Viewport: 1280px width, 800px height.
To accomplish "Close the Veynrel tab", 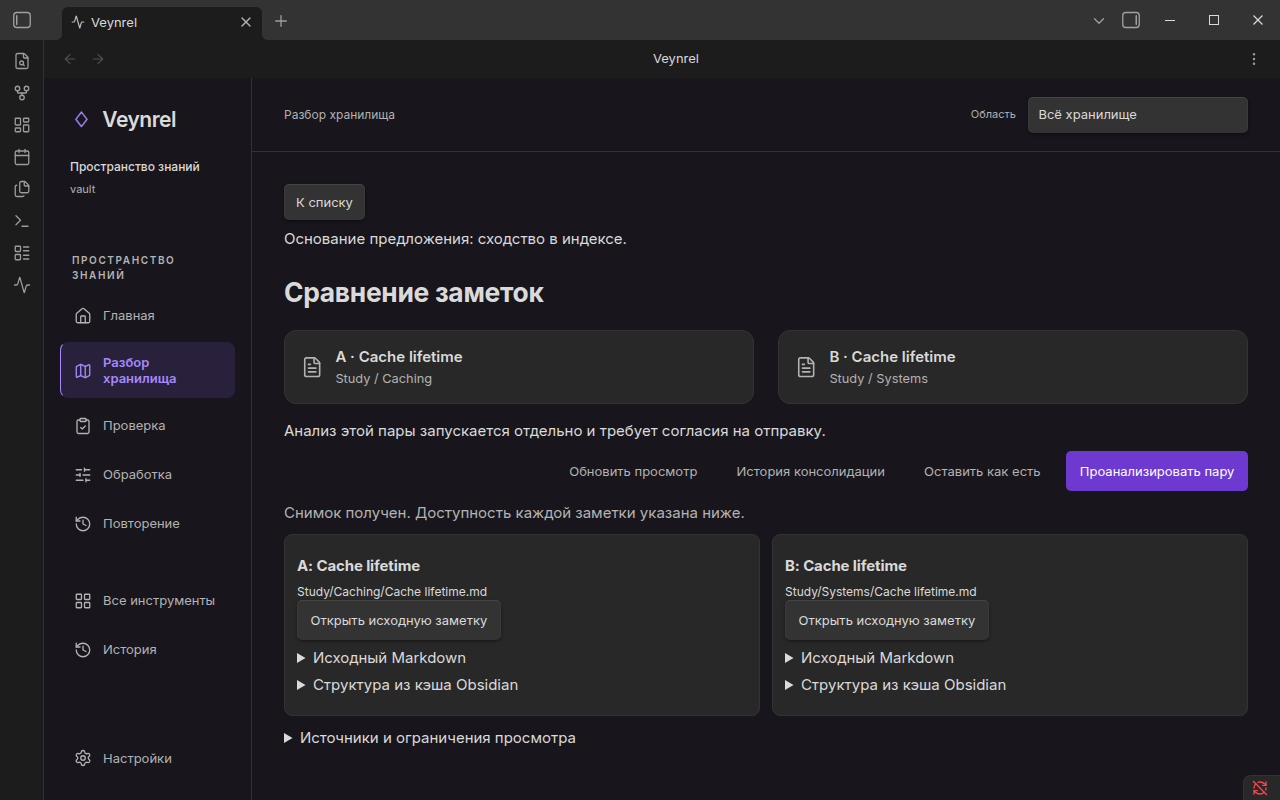I will click(x=246, y=22).
